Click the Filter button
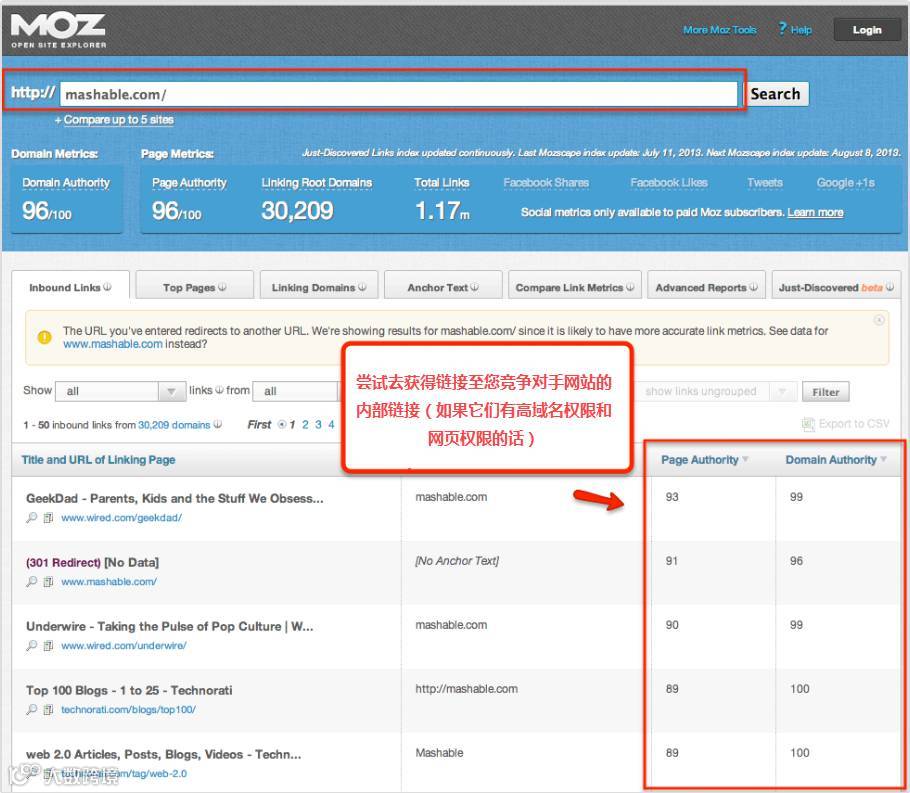The width and height of the screenshot is (910, 793). [825, 392]
